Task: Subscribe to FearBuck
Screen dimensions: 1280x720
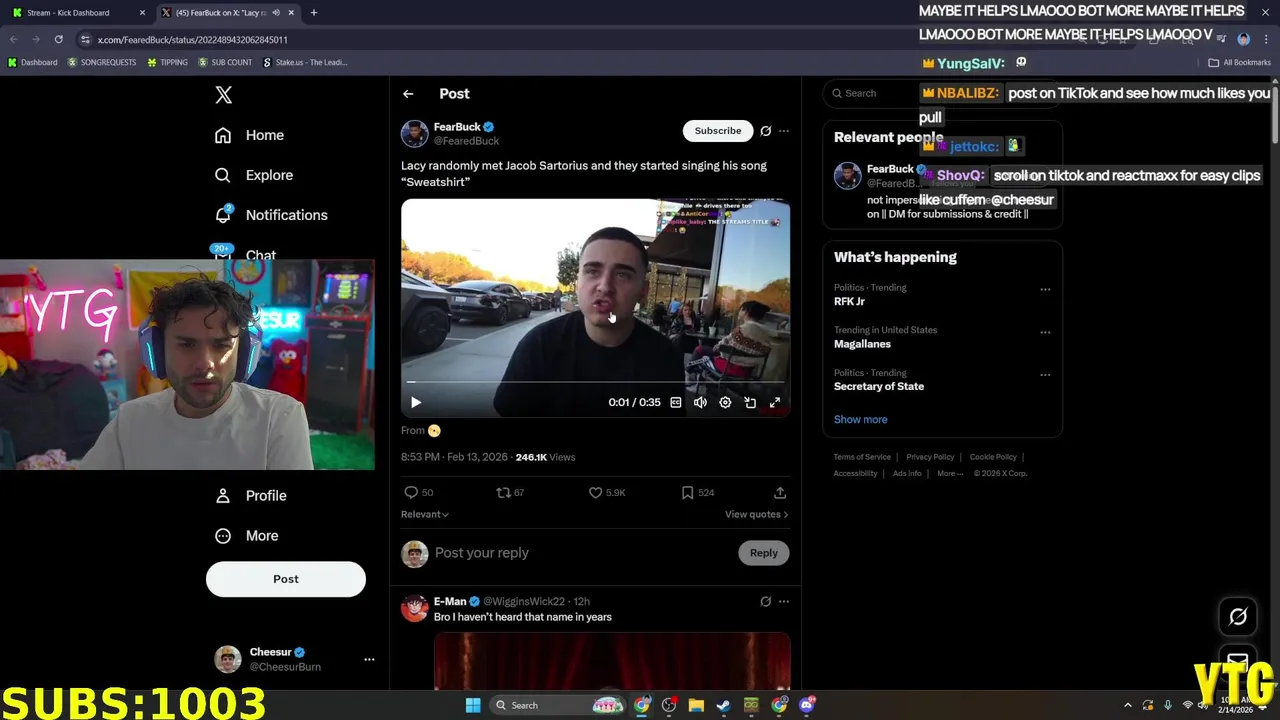Action: (x=718, y=131)
